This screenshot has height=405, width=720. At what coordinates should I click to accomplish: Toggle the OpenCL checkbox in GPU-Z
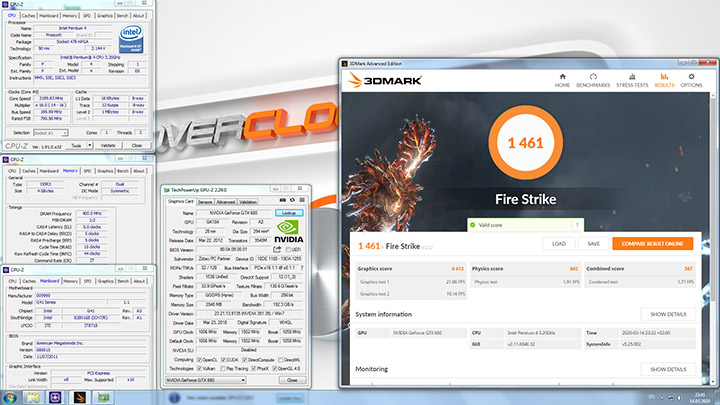199,360
